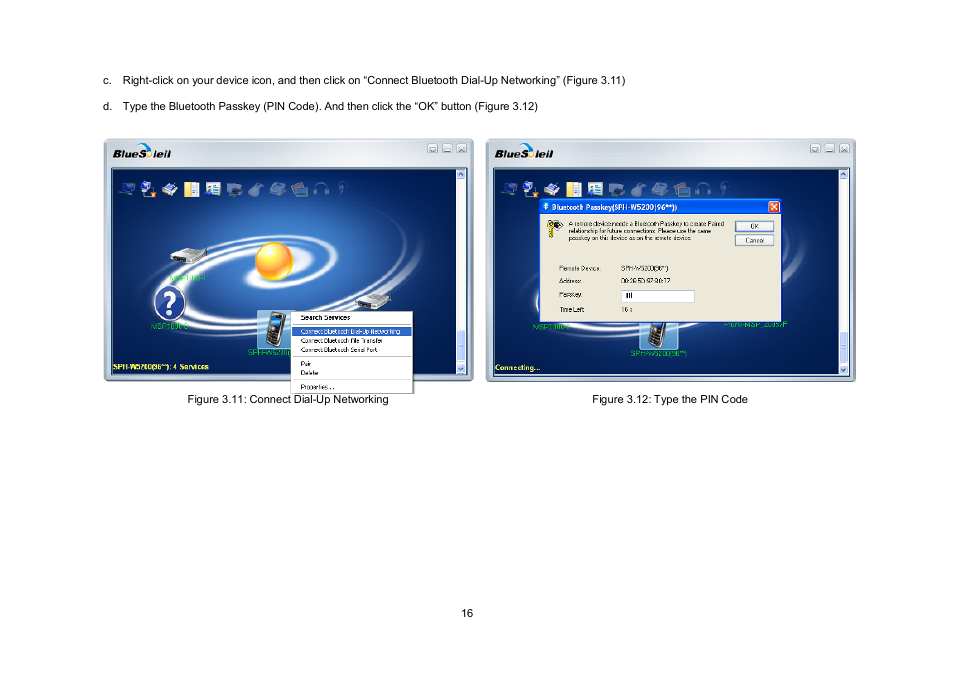This screenshot has width=954, height=675.
Task: Click Dial-Up Networking service icon, Figure 3.12 window
Action: pyautogui.click(x=531, y=189)
